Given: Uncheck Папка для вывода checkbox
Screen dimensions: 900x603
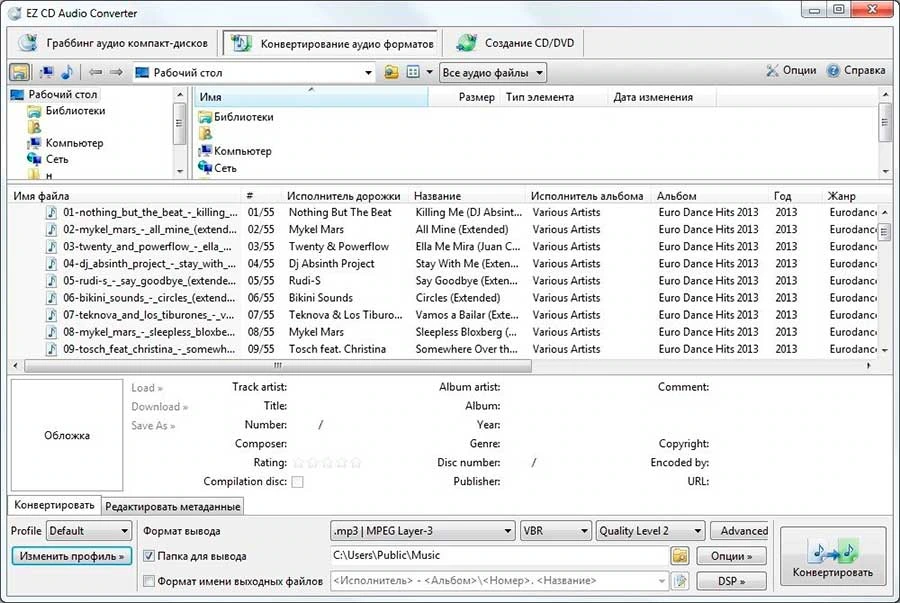Looking at the screenshot, I should 149,555.
